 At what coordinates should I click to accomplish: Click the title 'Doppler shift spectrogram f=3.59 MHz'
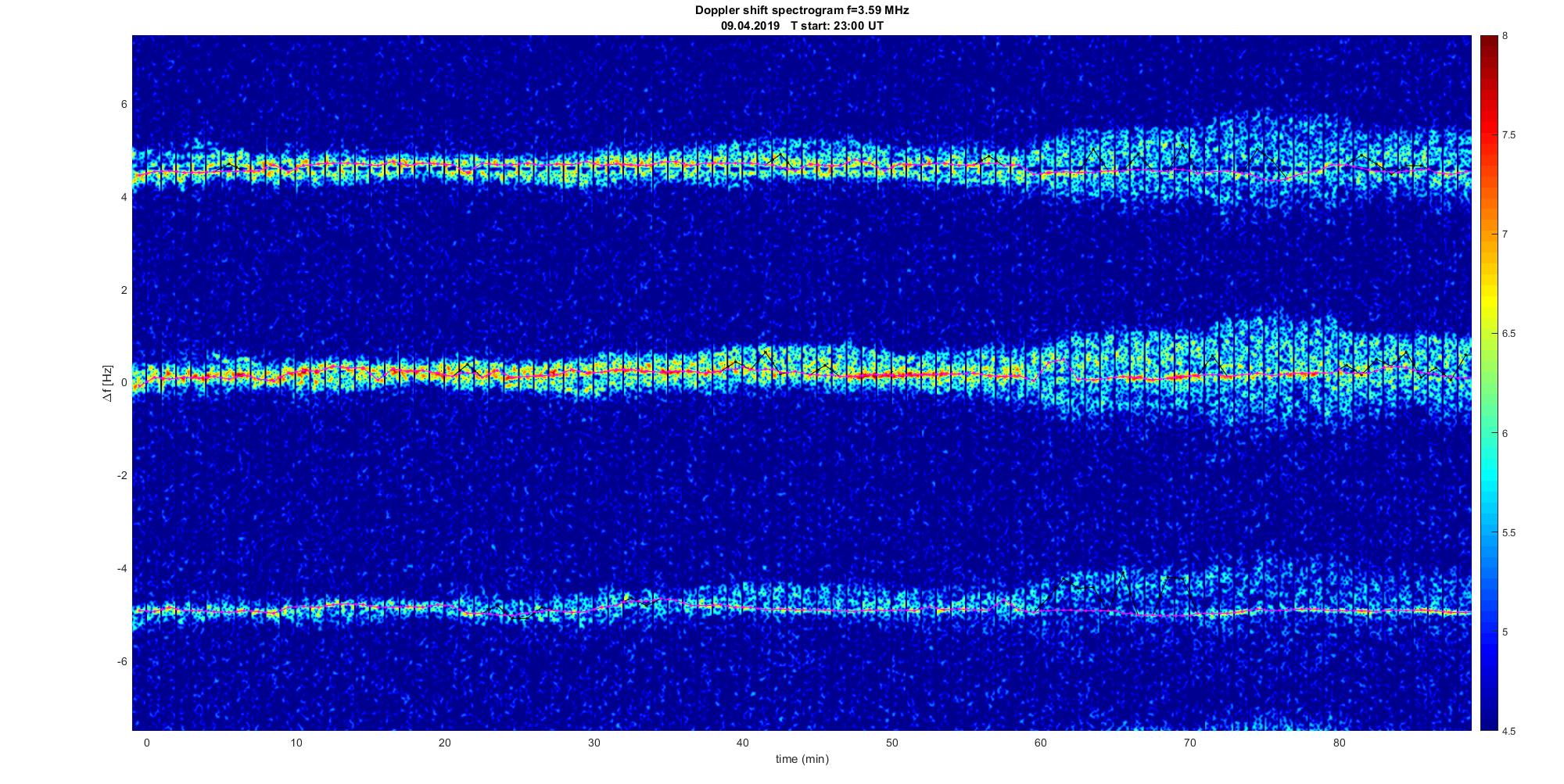click(x=802, y=11)
